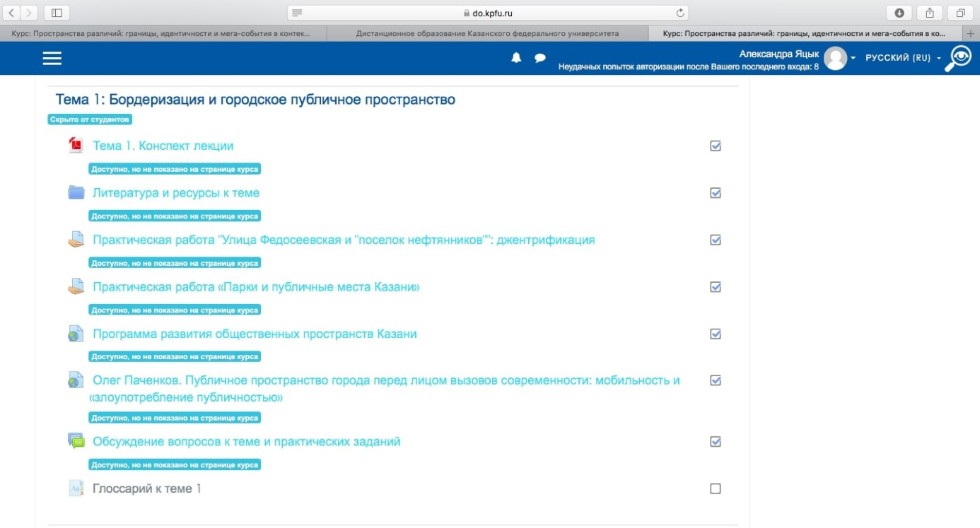This screenshot has width=980, height=528.
Task: Click the PDF icon for Тема 1 lecture
Action: point(76,146)
